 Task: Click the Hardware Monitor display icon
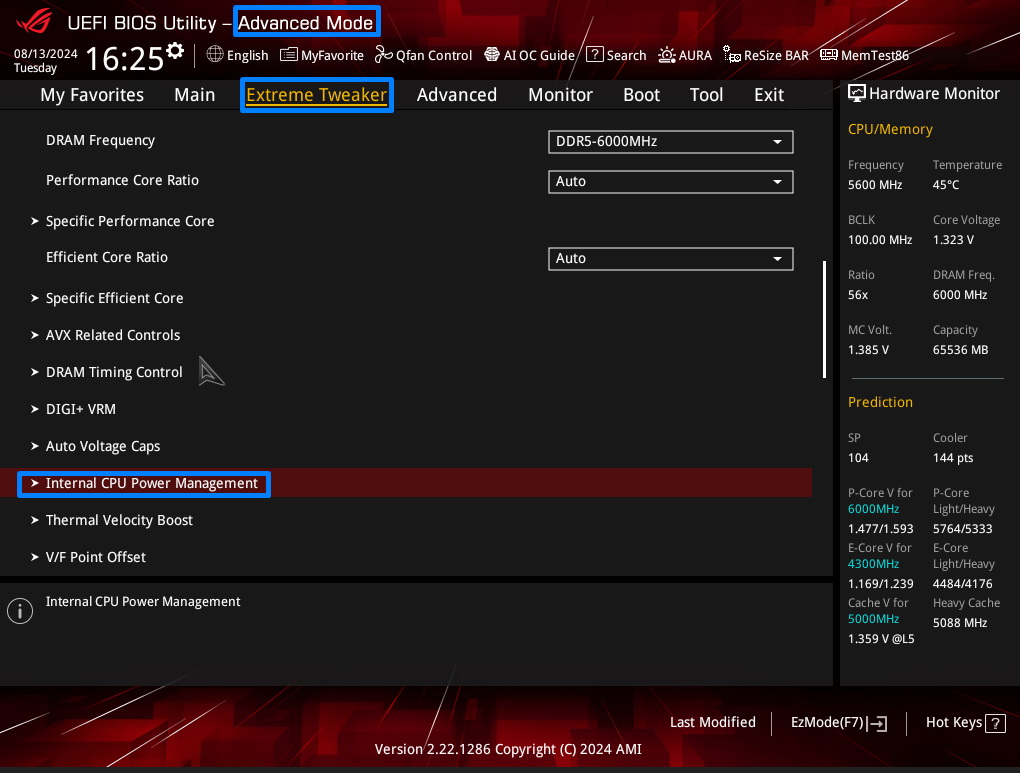(857, 94)
